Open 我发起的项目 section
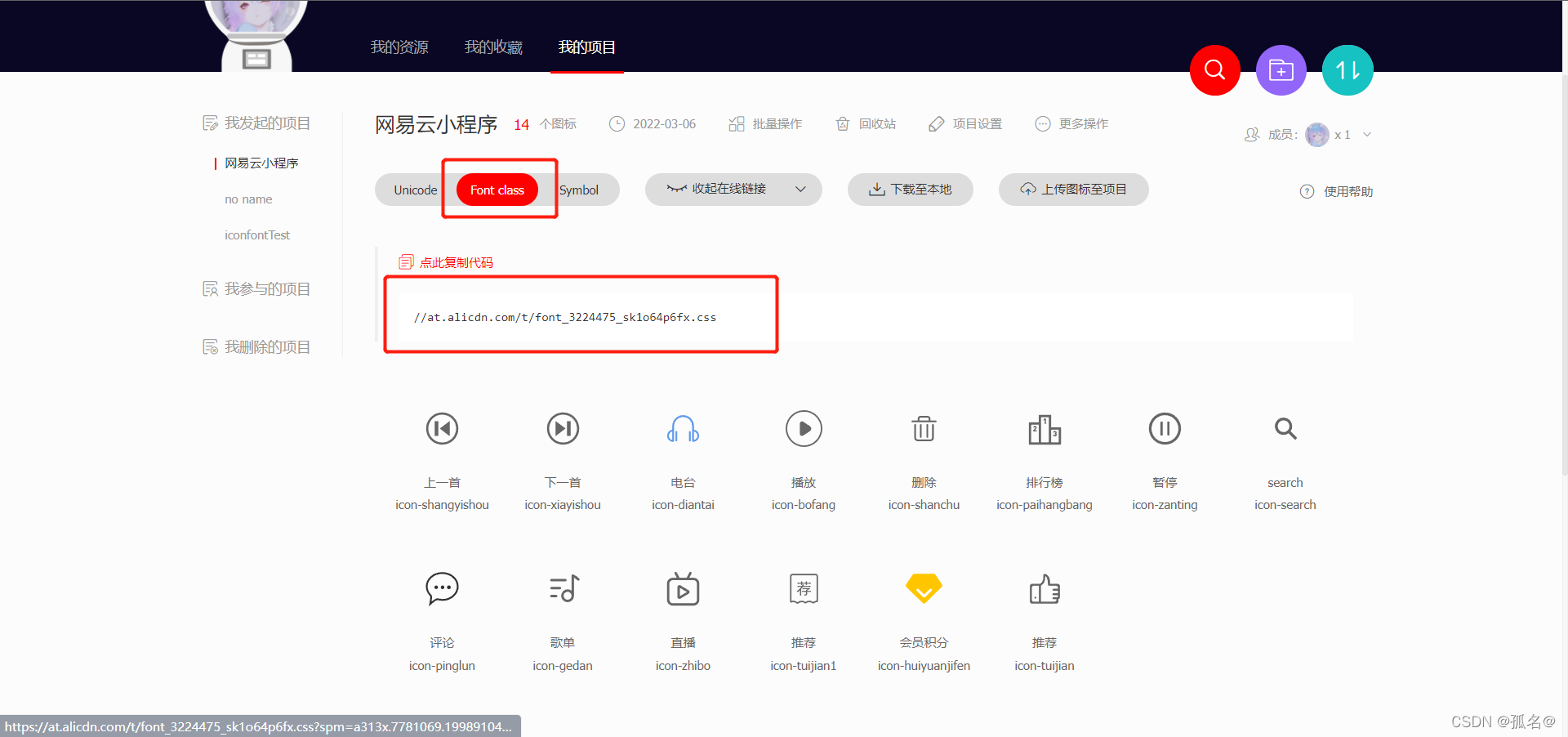The width and height of the screenshot is (1568, 737). coord(256,123)
